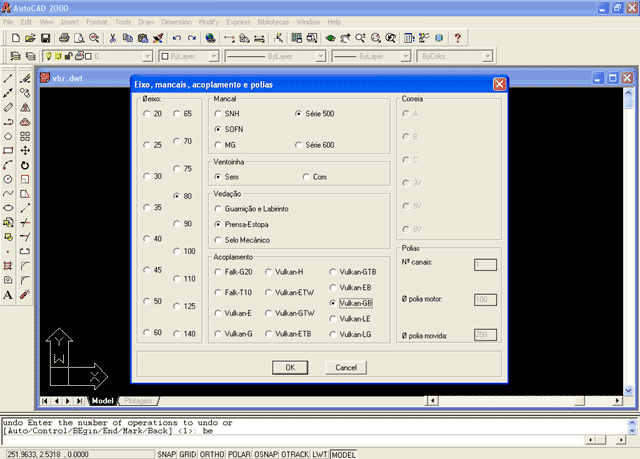Select the Line draw tool
Viewport: 640px width, 459px height.
[8, 78]
